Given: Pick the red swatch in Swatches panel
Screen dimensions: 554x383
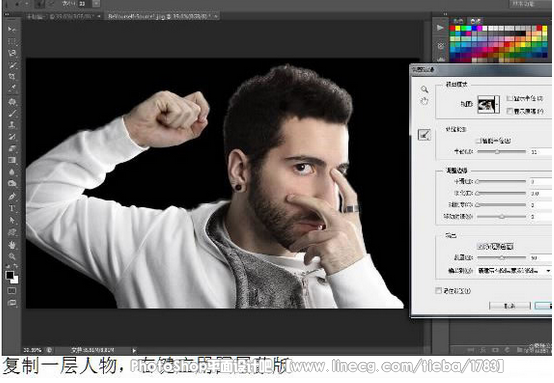Looking at the screenshot, I should point(453,28).
